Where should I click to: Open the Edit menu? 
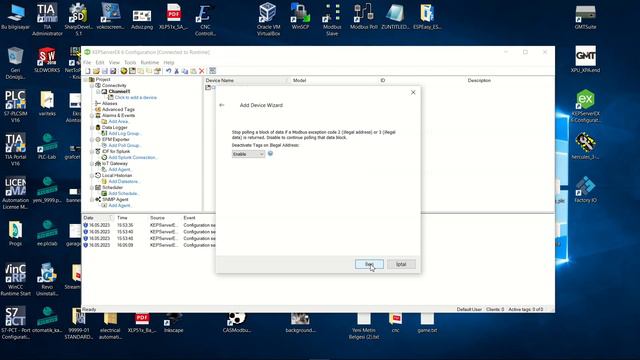click(x=100, y=62)
